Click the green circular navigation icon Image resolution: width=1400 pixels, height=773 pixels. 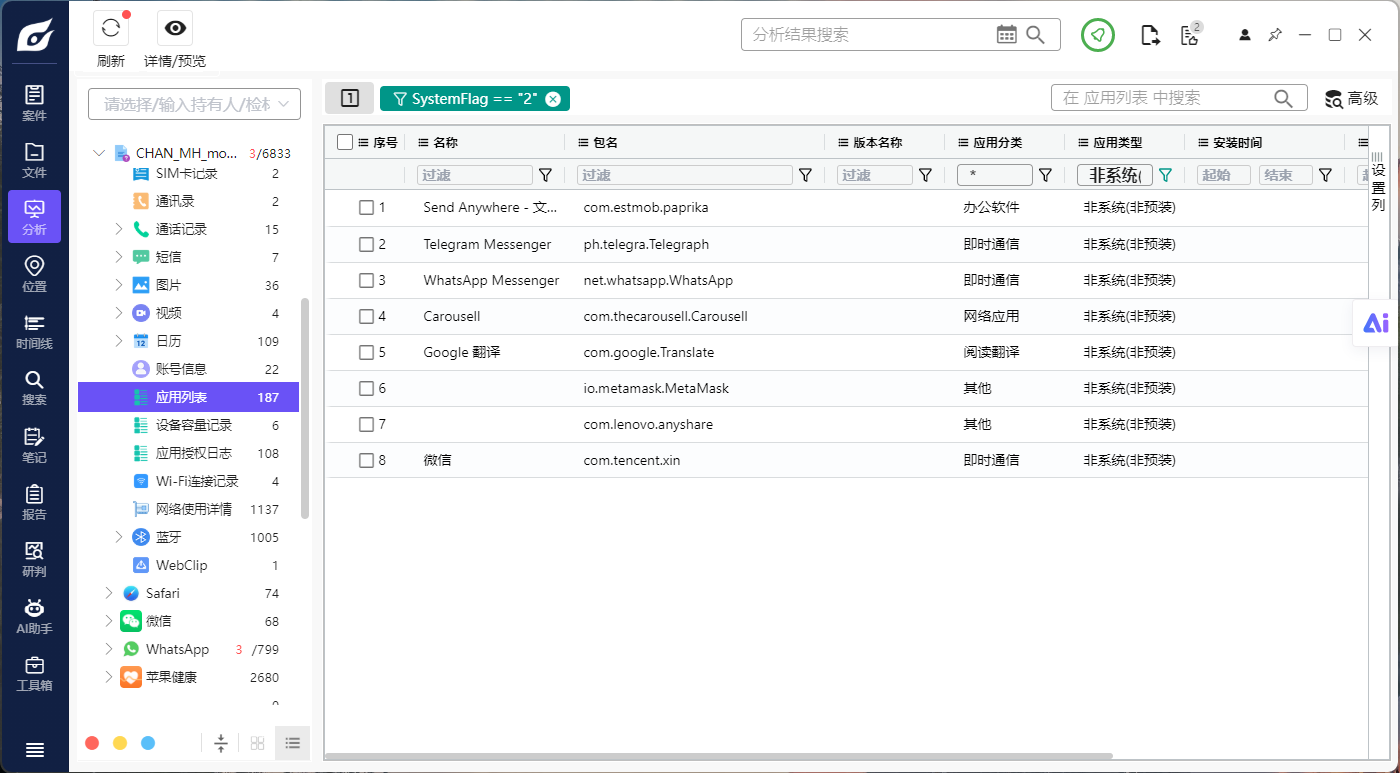coord(1098,35)
